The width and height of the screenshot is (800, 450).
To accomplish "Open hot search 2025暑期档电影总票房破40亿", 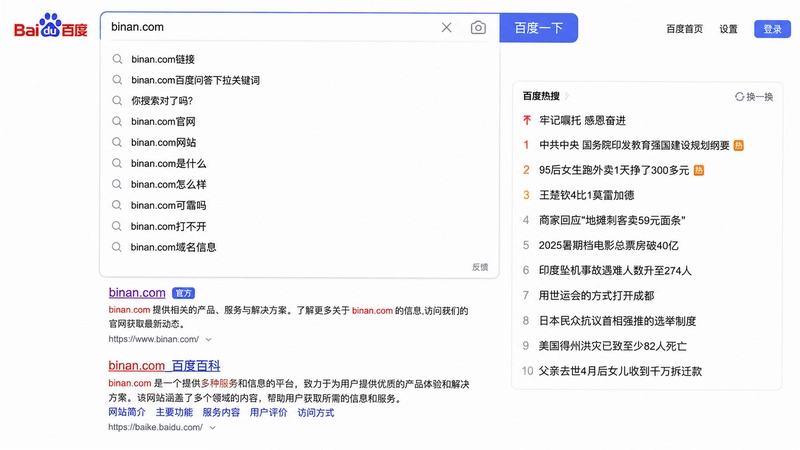I will pyautogui.click(x=609, y=245).
